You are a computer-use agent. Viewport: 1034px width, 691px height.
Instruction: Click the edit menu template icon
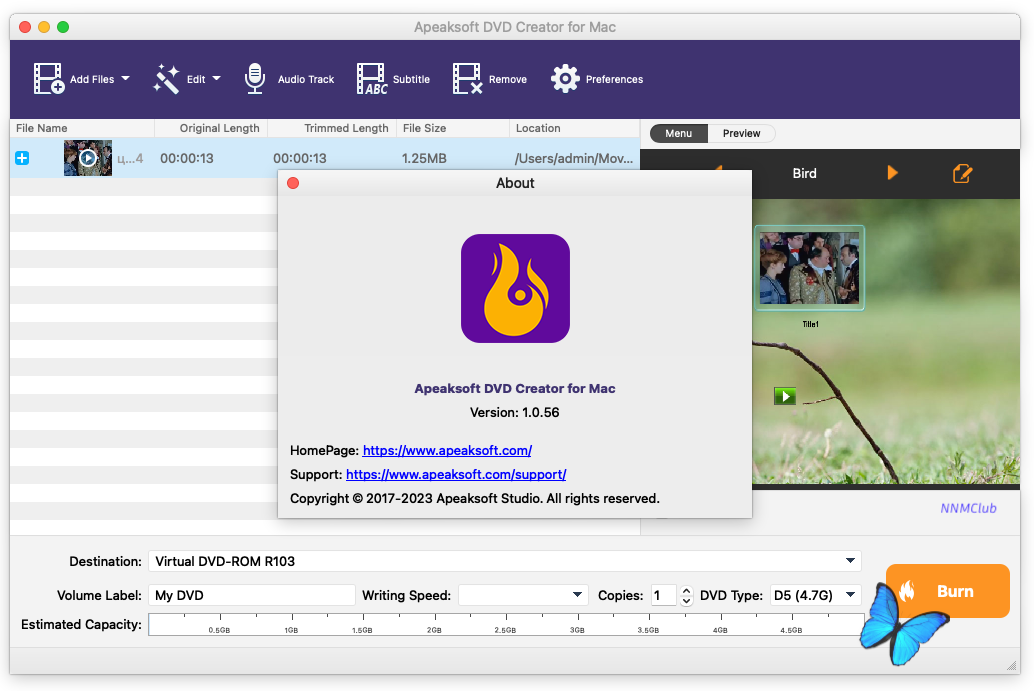pyautogui.click(x=962, y=173)
